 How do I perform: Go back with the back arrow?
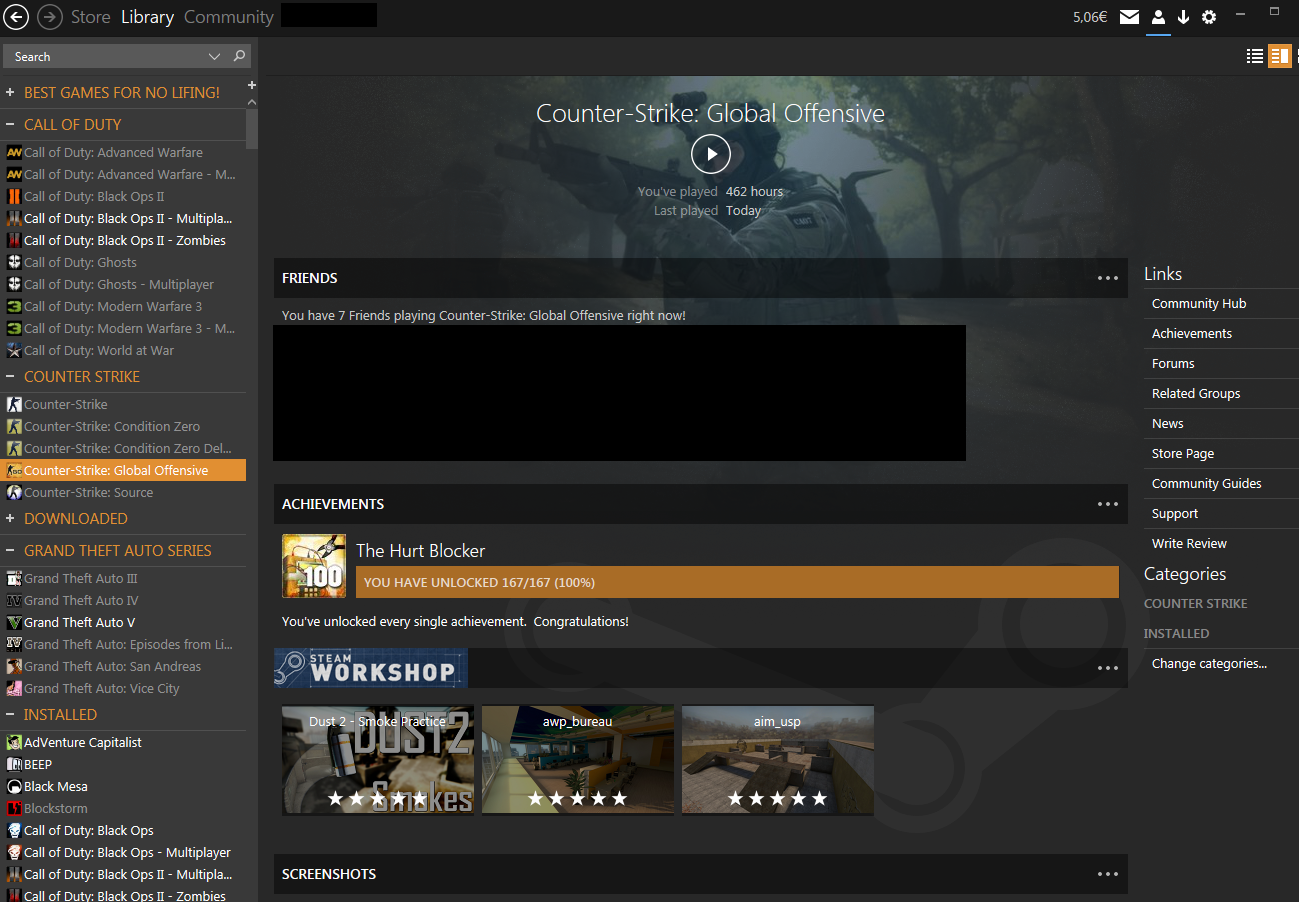coord(16,17)
